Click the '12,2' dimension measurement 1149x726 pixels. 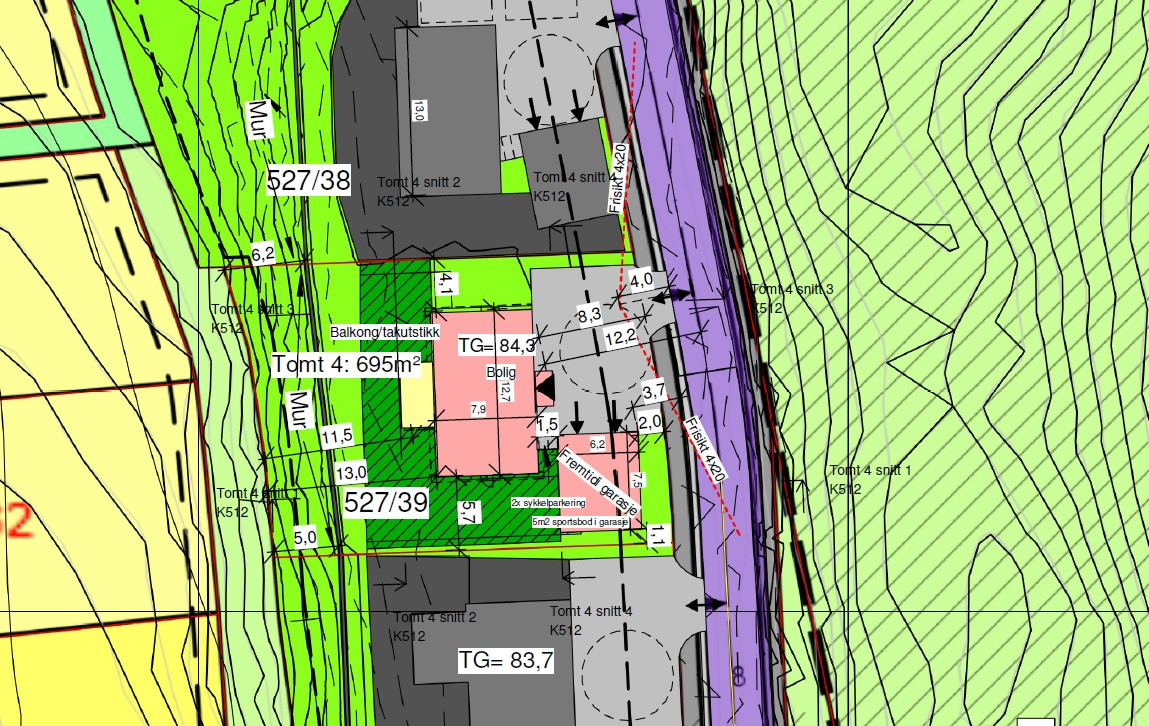621,337
